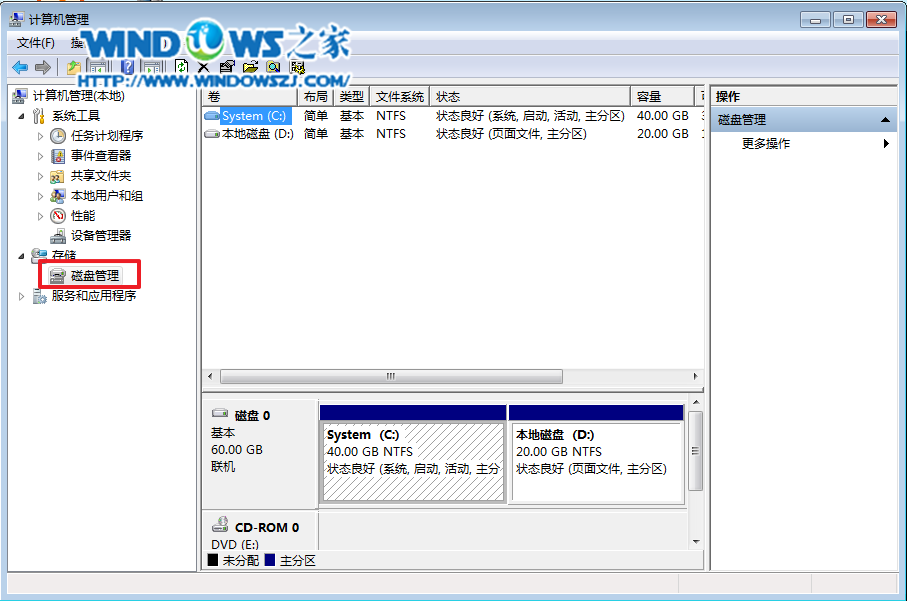Viewport: 907px width, 601px height.
Task: Click the open folder toolbar icon
Action: click(x=250, y=67)
